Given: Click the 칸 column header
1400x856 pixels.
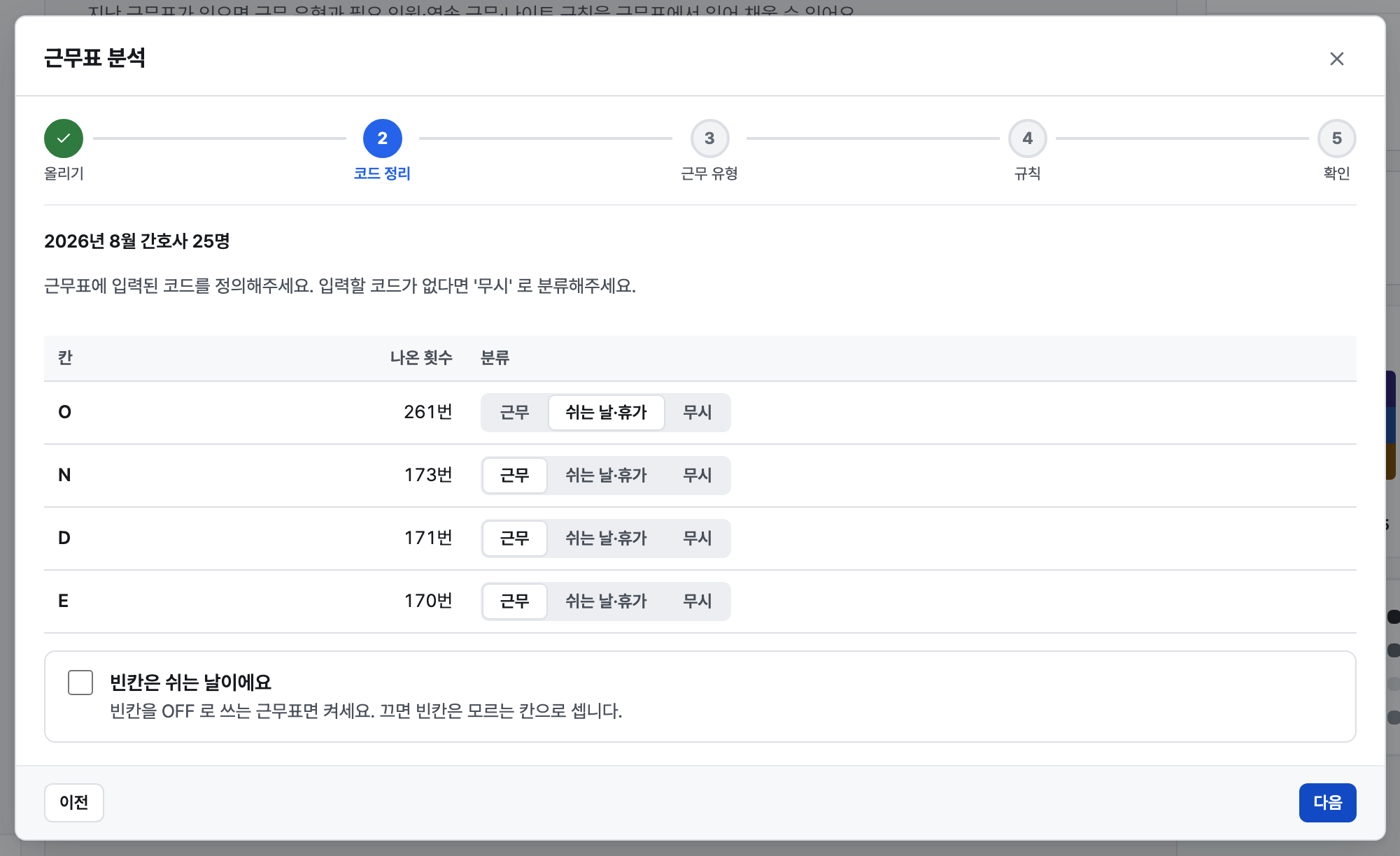Looking at the screenshot, I should 66,358.
